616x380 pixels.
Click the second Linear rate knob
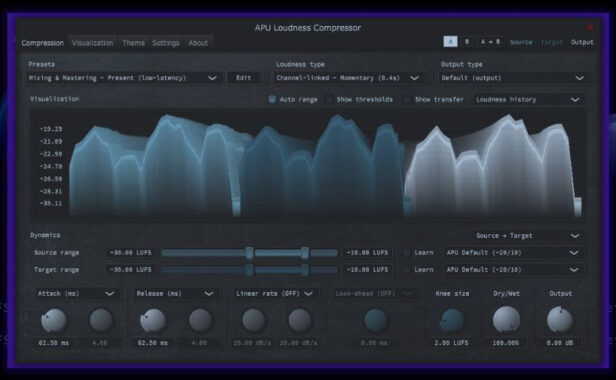coord(300,320)
